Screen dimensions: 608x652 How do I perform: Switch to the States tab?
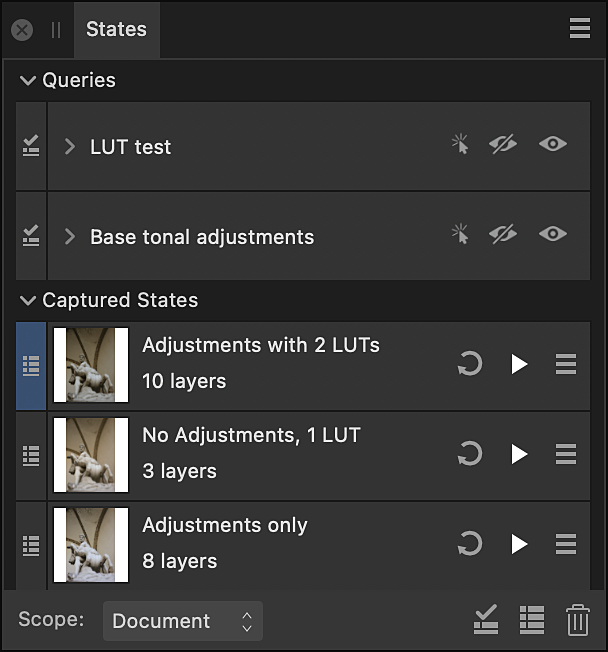[116, 29]
